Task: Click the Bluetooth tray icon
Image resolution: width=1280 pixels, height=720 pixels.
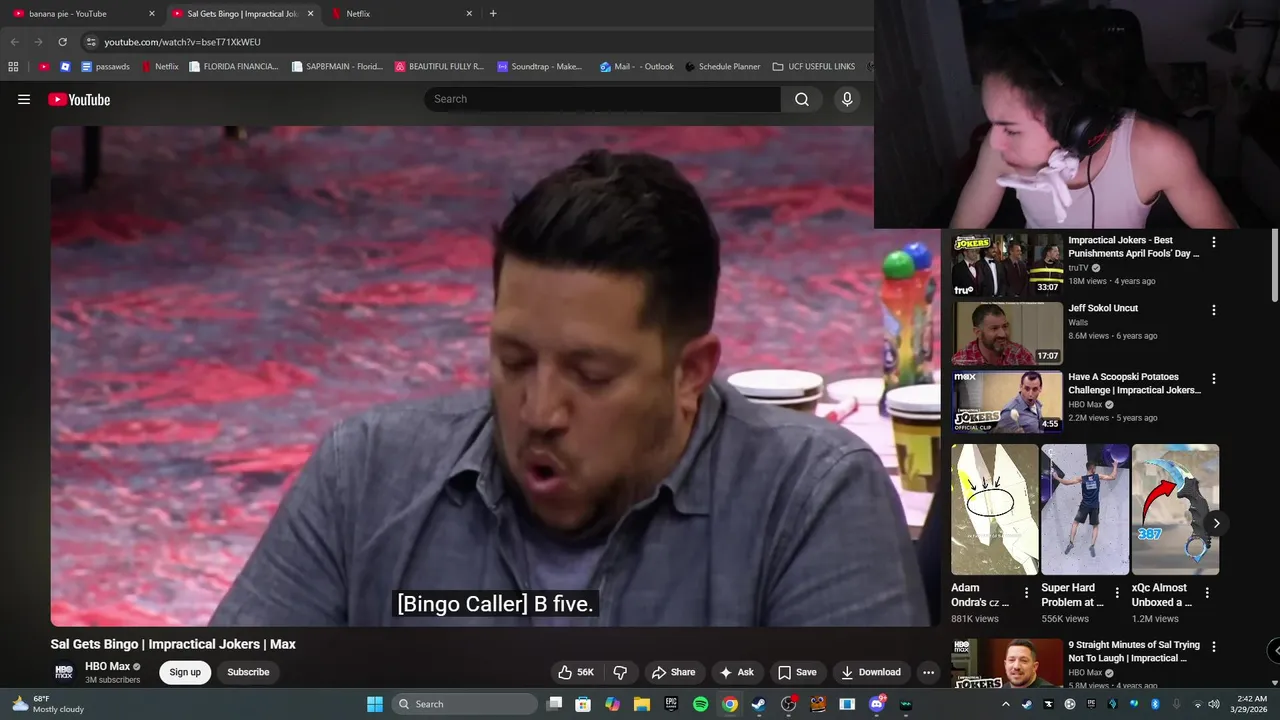Action: click(x=1155, y=704)
